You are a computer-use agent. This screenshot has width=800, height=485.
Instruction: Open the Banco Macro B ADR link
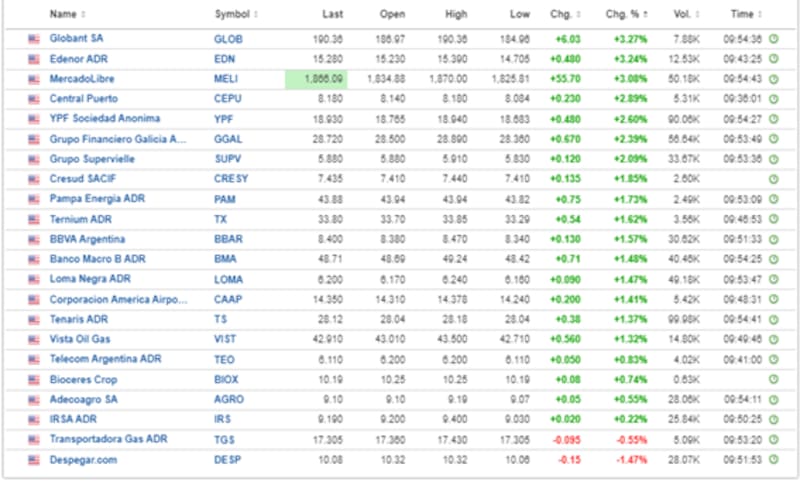[98, 259]
